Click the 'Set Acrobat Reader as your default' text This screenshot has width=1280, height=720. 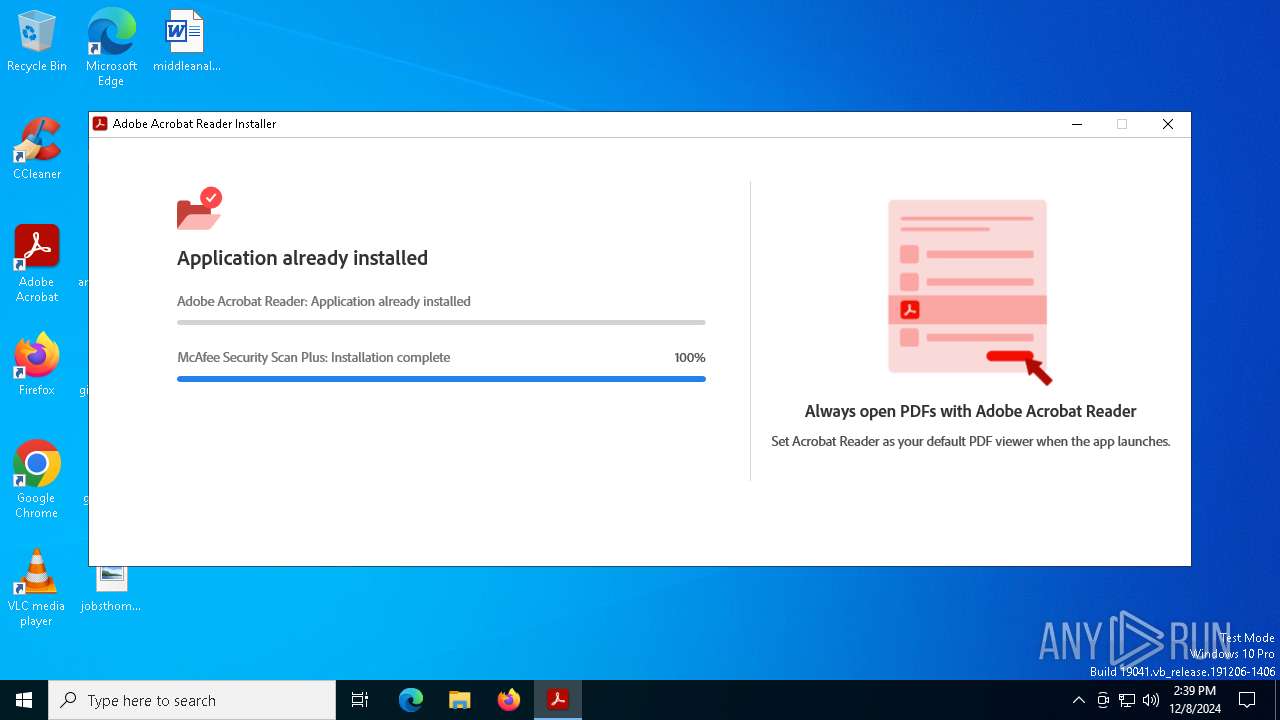(x=971, y=441)
